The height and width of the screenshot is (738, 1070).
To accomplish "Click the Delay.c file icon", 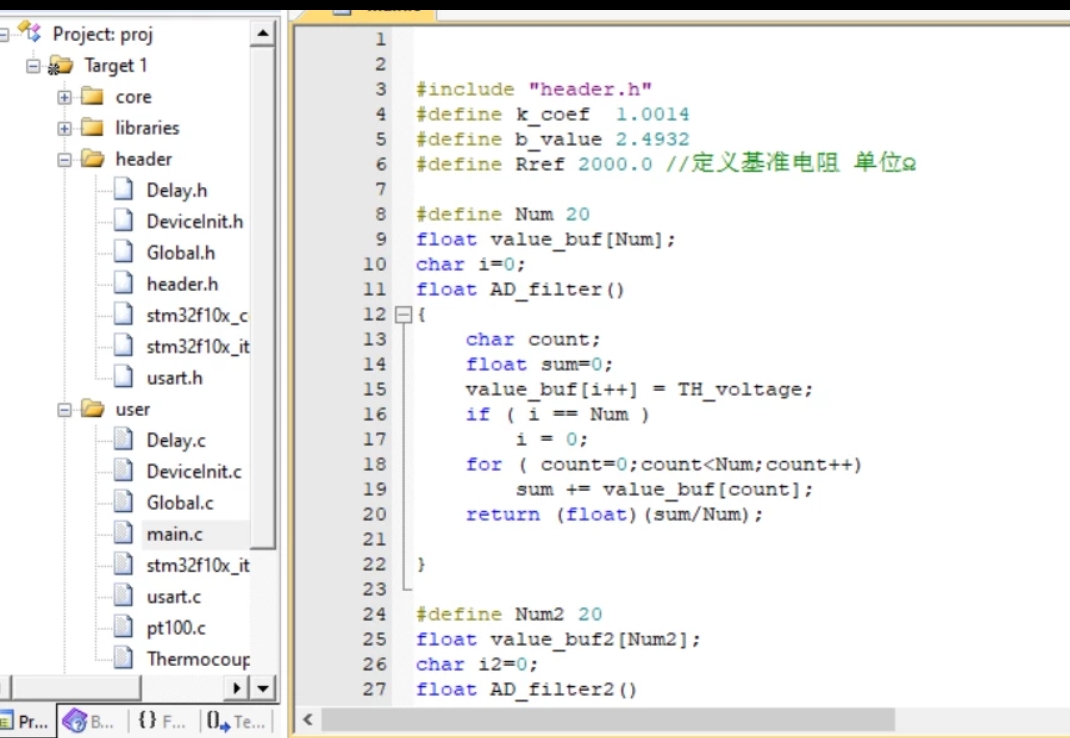I will tap(124, 440).
